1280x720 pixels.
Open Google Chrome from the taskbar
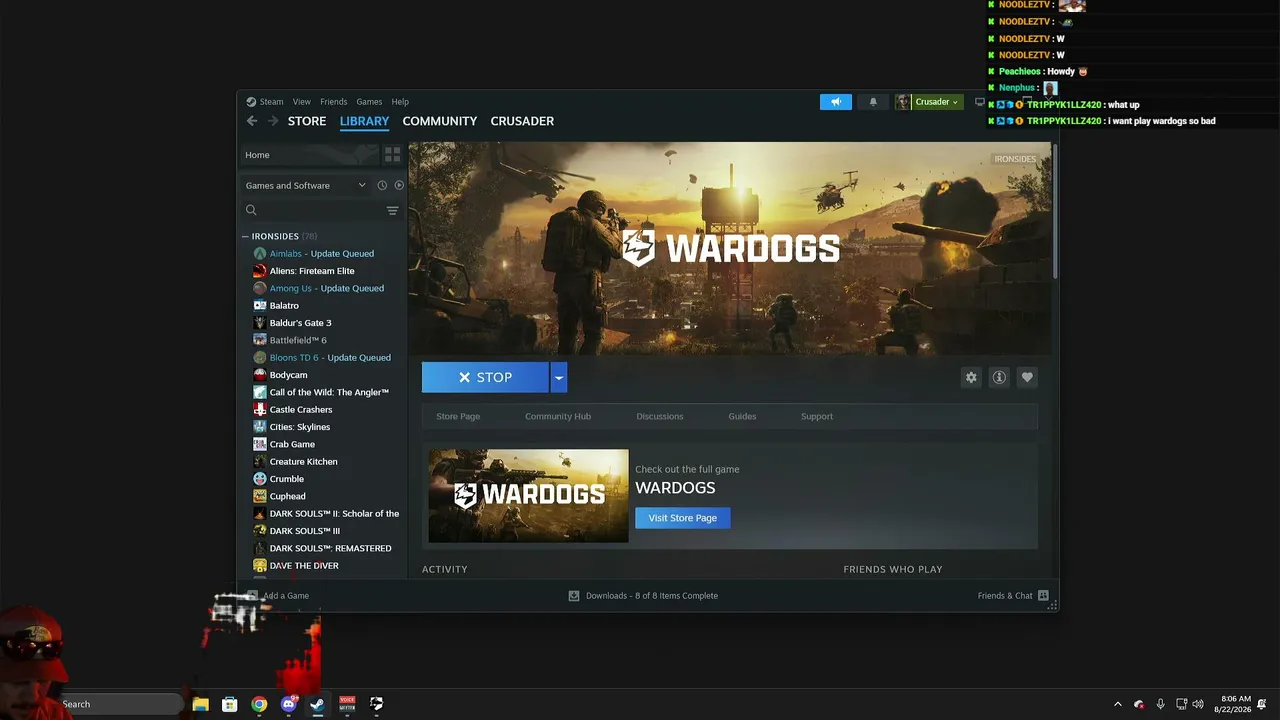click(259, 704)
